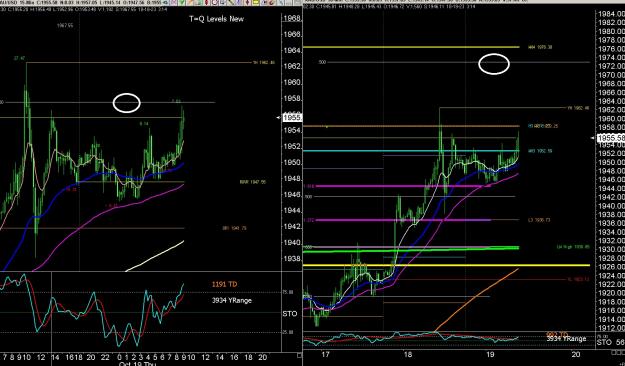Click date 17 on right chart time axis
The image size is (625, 366).
coord(326,354)
